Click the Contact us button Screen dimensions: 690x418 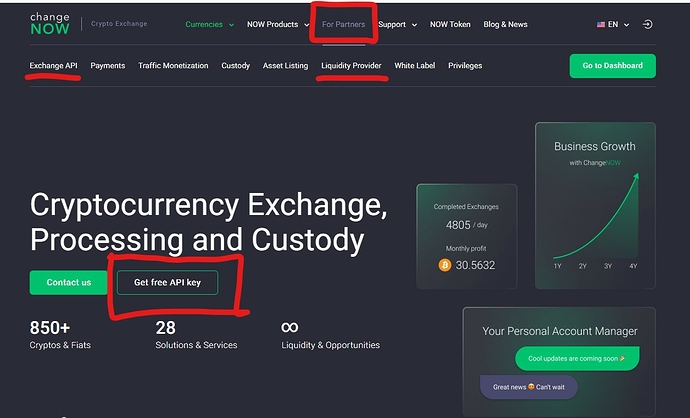[x=69, y=282]
